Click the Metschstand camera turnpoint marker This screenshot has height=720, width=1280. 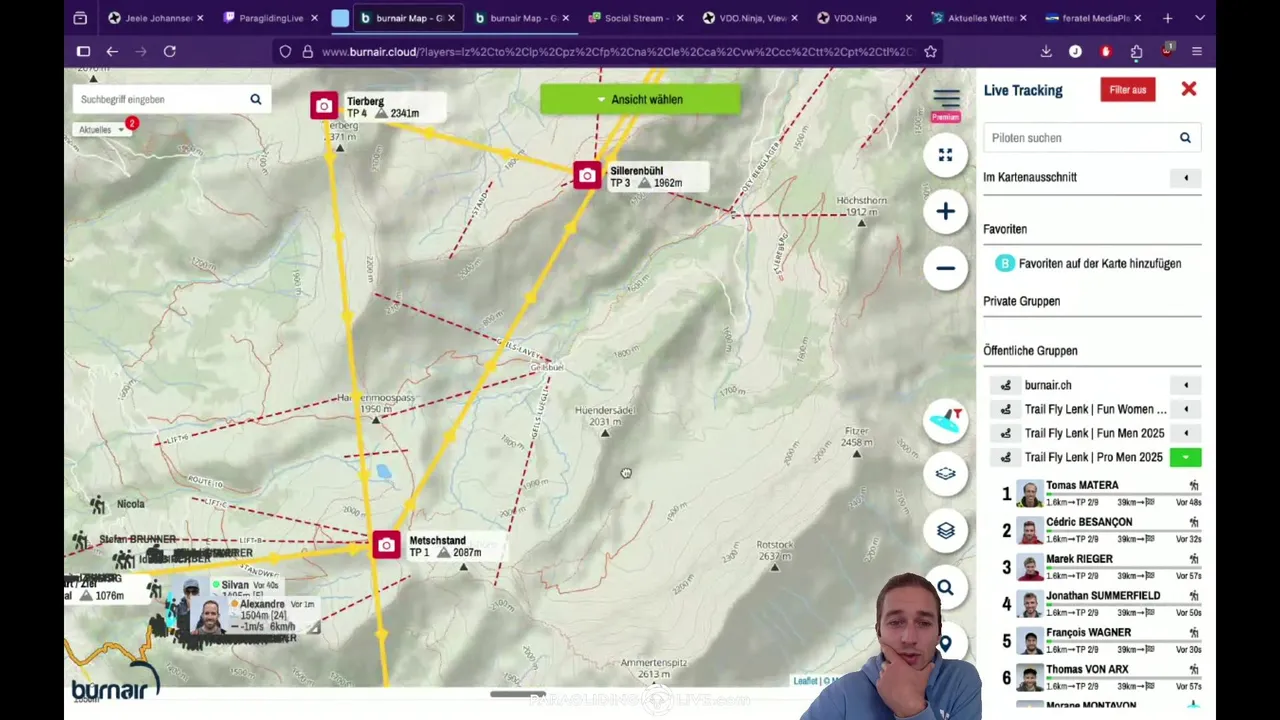(x=386, y=545)
